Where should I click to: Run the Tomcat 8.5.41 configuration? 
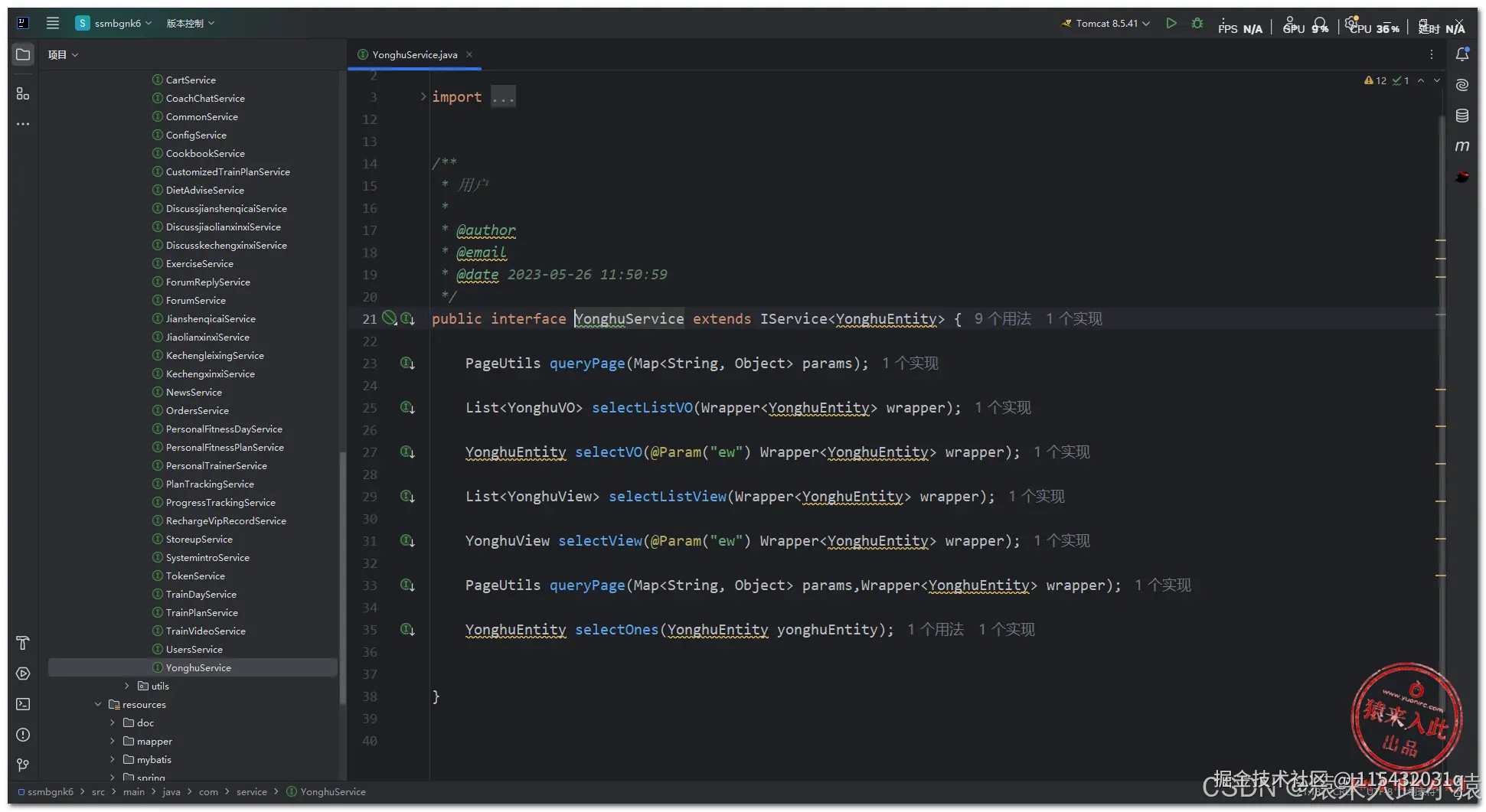tap(1171, 23)
